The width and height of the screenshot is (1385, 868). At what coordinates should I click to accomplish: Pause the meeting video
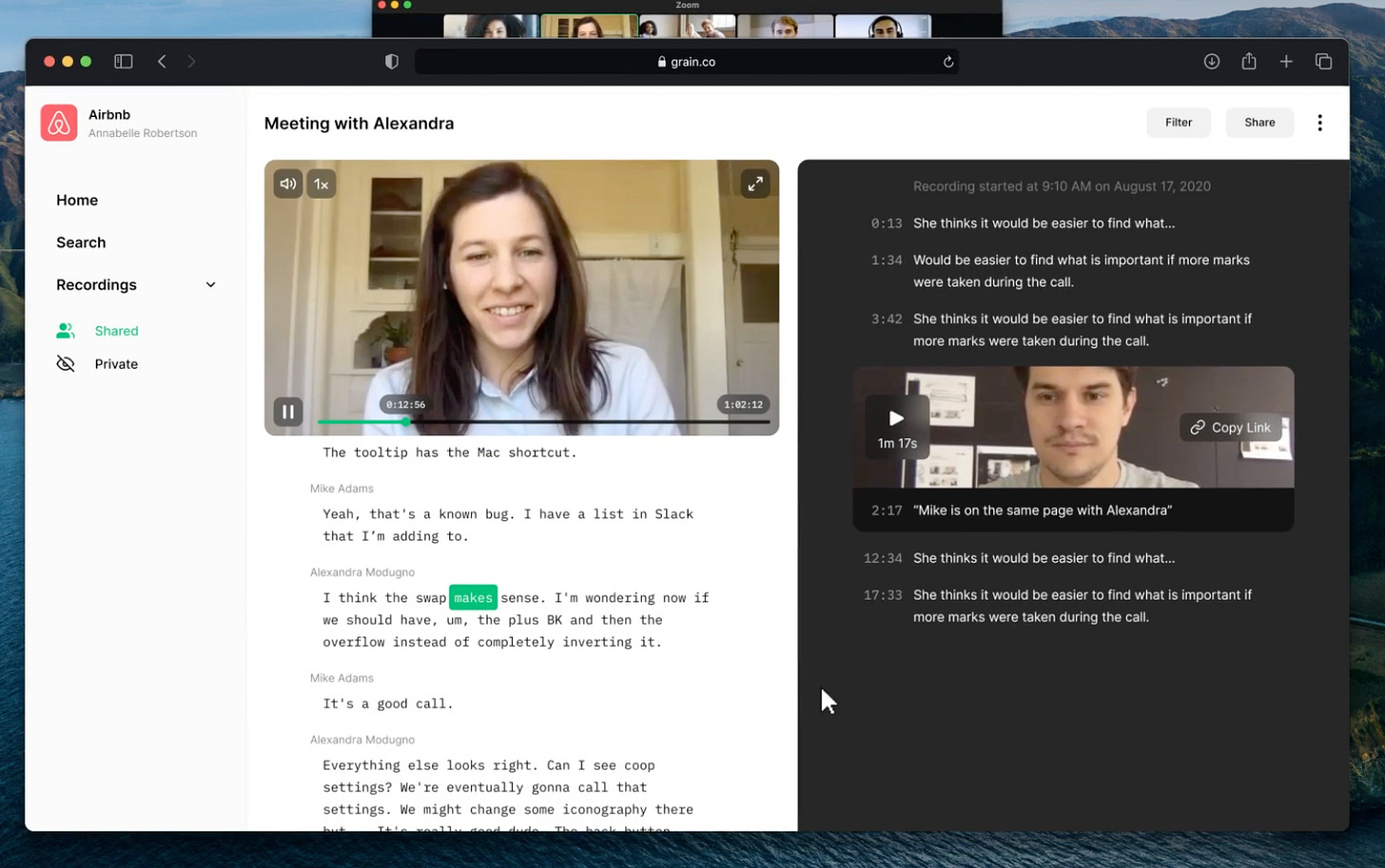click(x=288, y=412)
